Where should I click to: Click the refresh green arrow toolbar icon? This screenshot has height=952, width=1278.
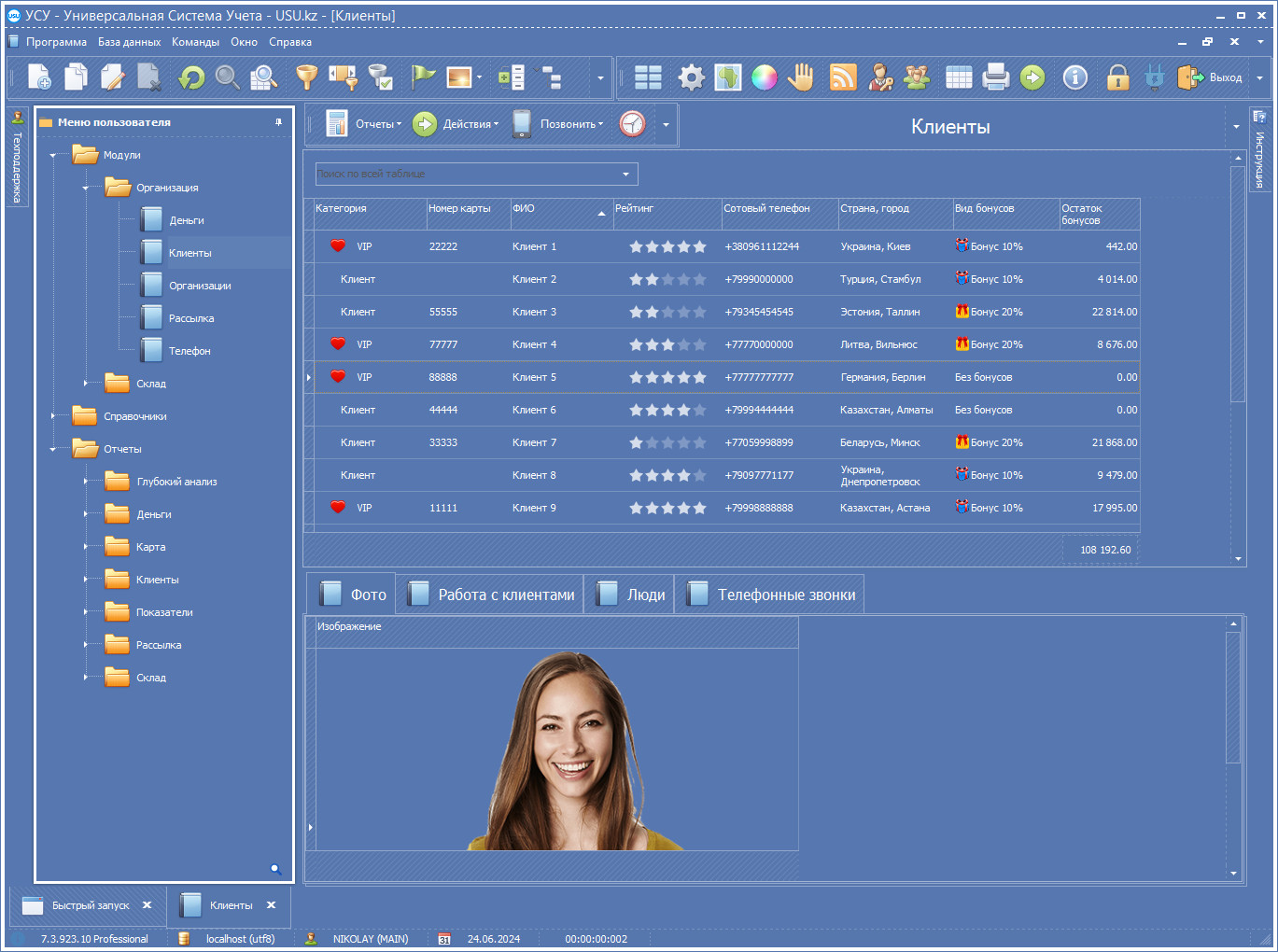pos(191,77)
